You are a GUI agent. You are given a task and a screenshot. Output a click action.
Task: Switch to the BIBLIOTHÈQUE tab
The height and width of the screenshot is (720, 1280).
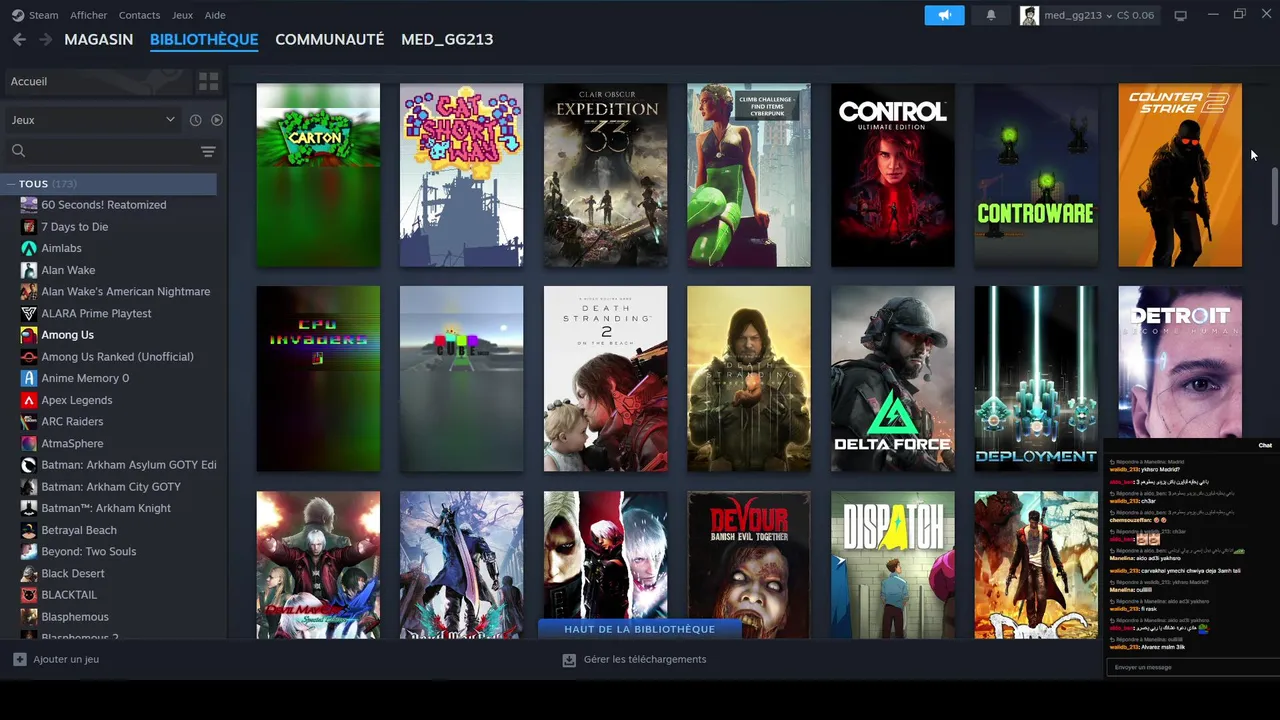coord(204,39)
